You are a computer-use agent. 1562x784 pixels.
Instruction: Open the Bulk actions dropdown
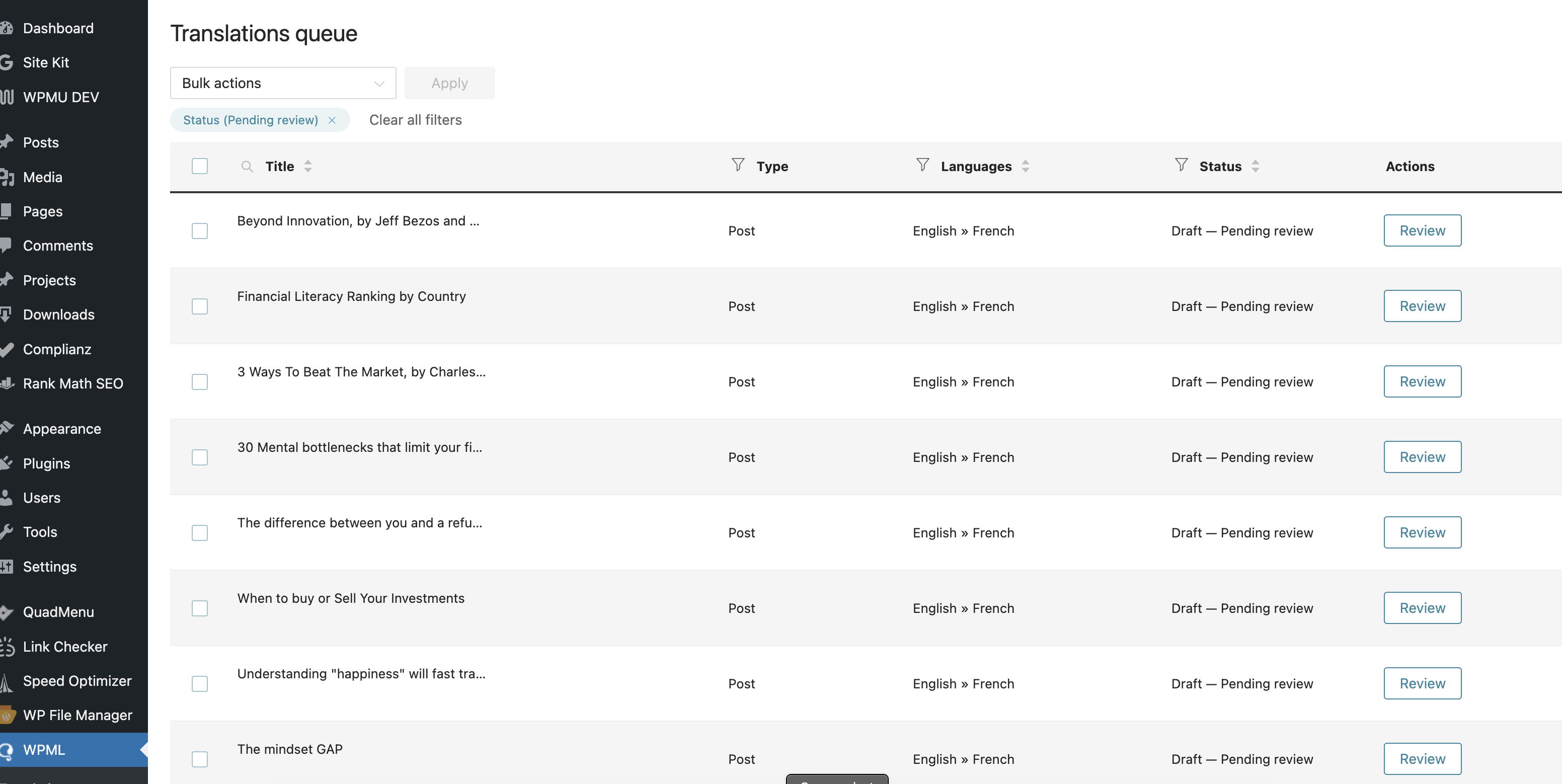[x=283, y=83]
